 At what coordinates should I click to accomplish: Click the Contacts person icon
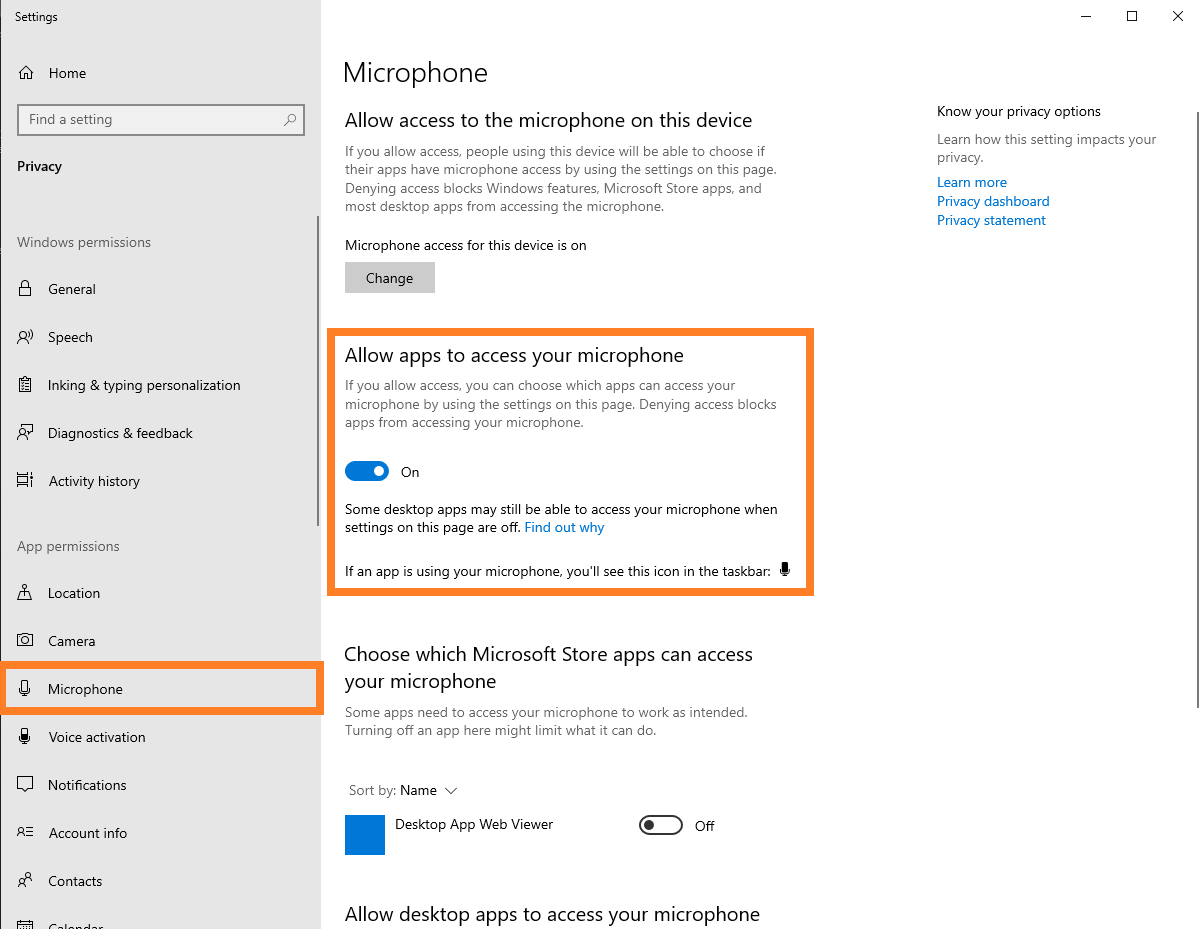[26, 881]
